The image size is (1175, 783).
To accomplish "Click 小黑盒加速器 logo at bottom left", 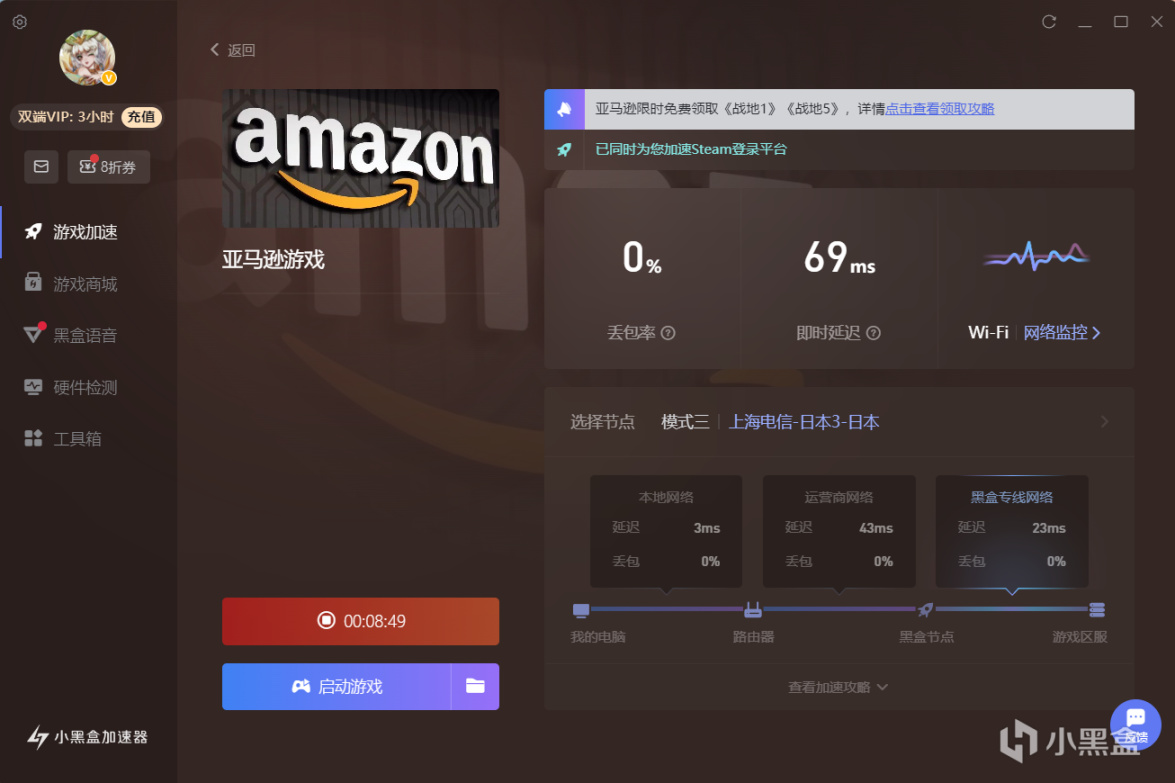I will pyautogui.click(x=88, y=737).
